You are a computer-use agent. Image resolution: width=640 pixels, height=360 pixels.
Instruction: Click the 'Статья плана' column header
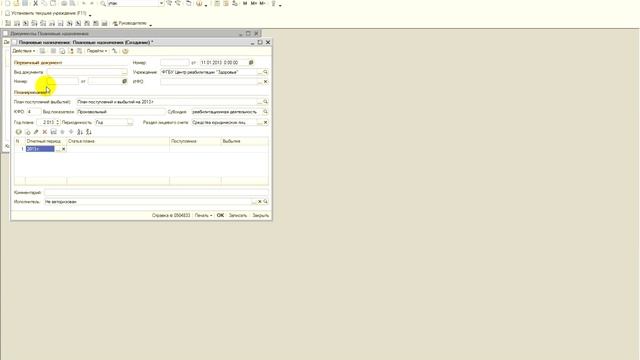(x=118, y=141)
